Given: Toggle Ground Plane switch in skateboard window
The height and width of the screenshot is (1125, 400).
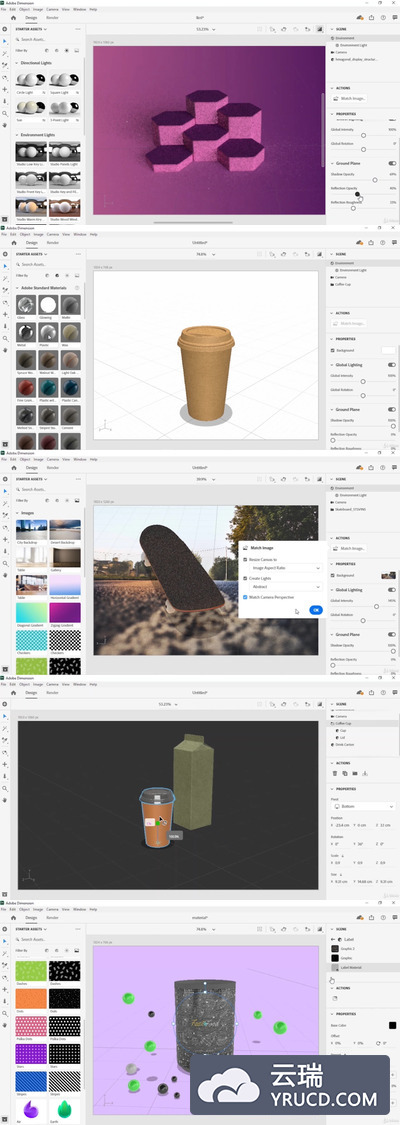Looking at the screenshot, I should 392,634.
